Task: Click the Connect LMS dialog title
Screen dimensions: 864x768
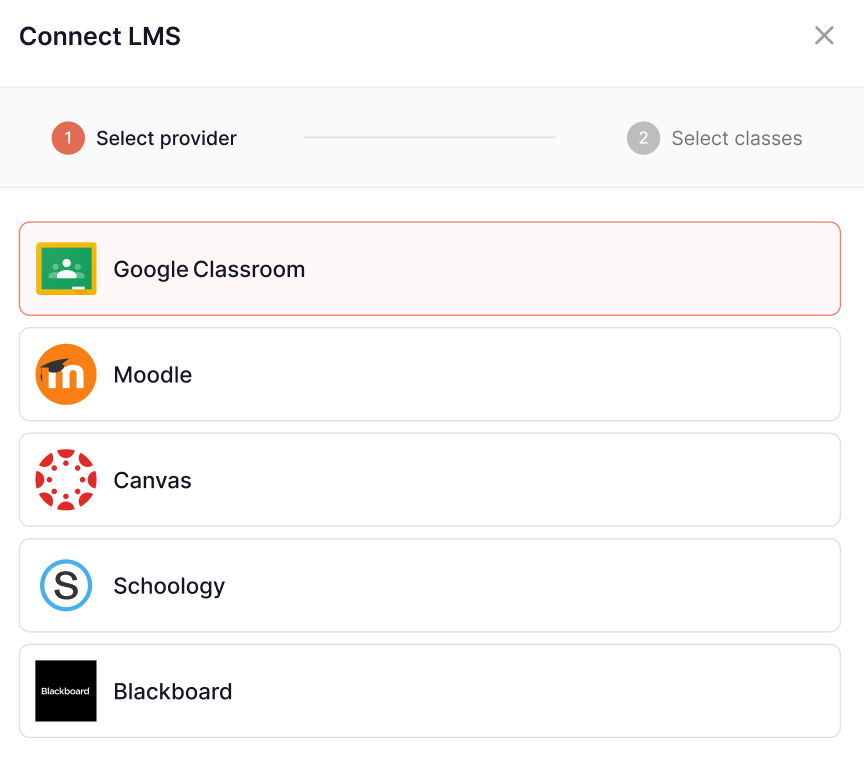Action: tap(99, 36)
